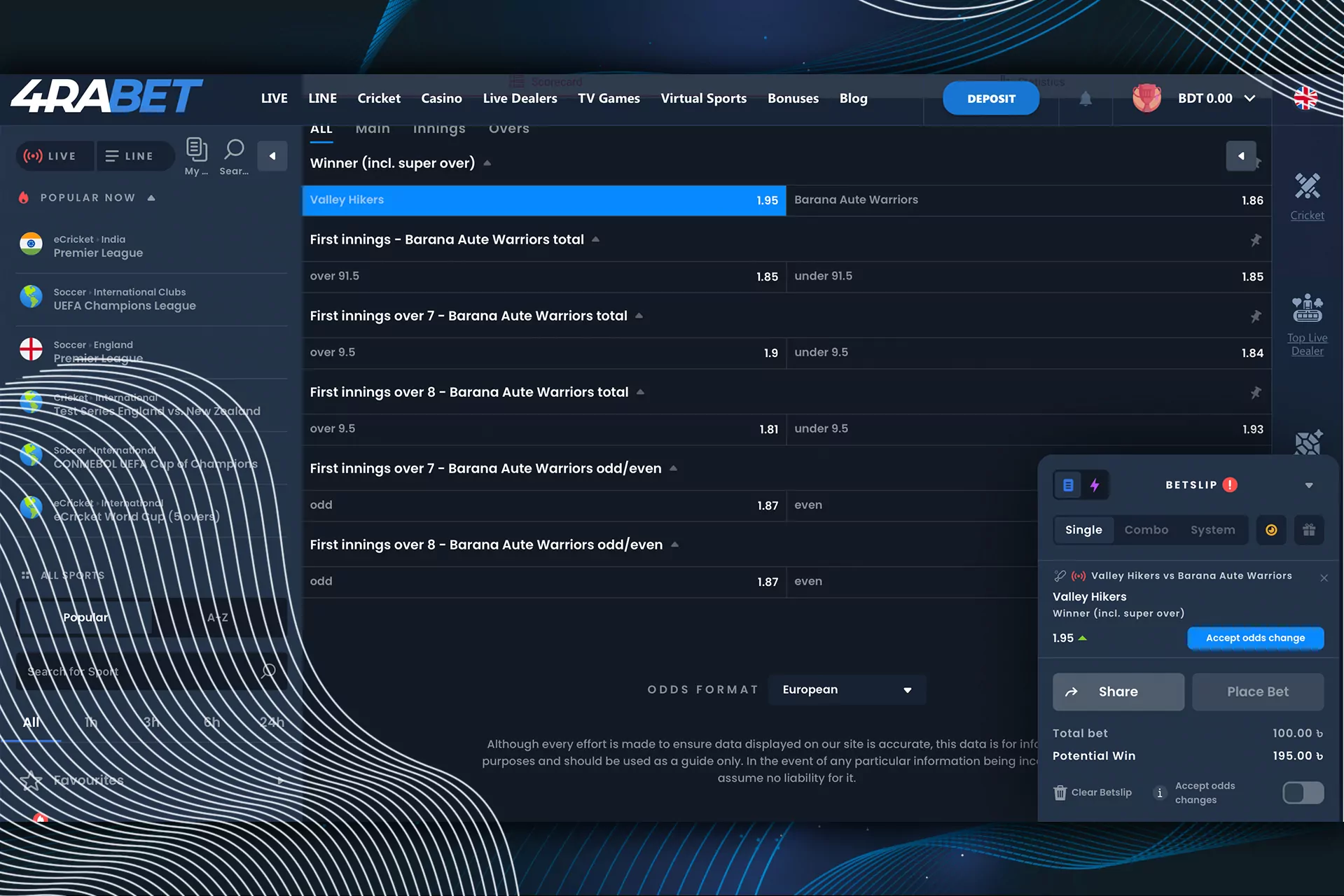Viewport: 1344px width, 896px height.
Task: Open the Casino menu item
Action: click(x=441, y=99)
